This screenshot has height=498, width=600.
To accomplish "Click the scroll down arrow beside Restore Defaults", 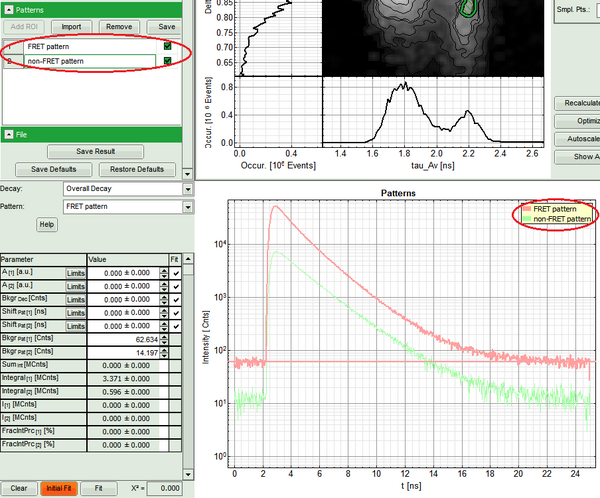I will tap(188, 168).
